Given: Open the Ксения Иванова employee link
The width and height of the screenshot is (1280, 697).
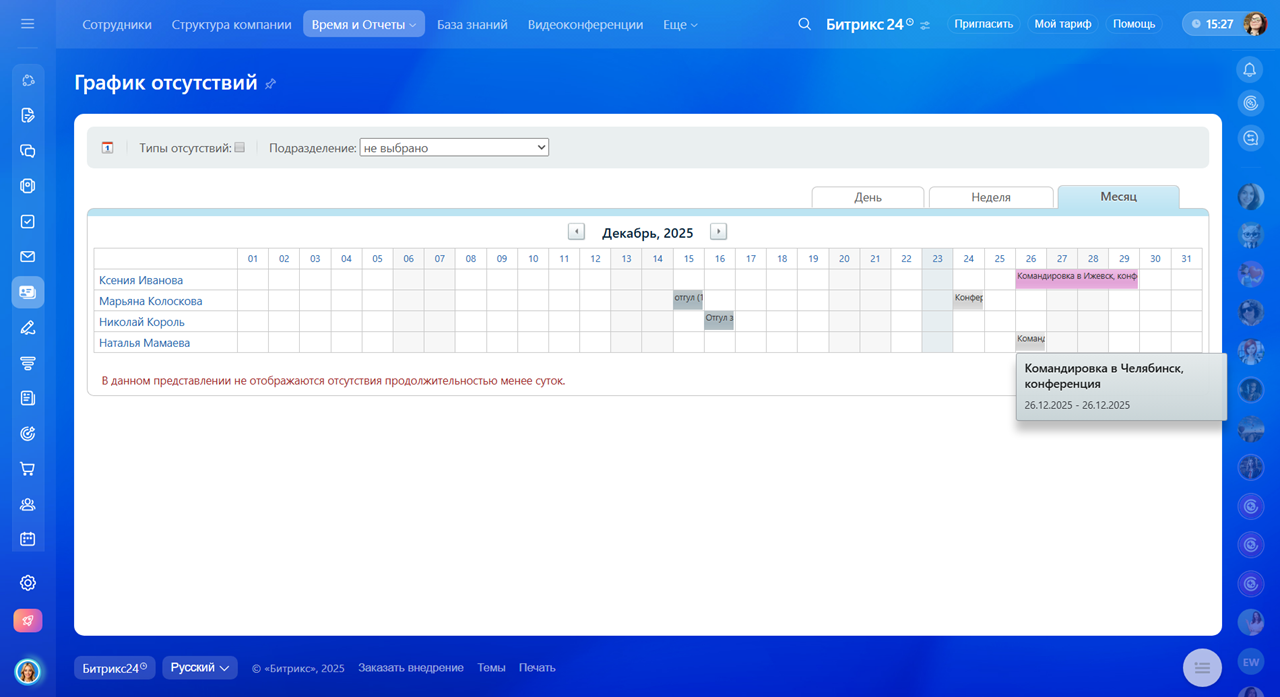Looking at the screenshot, I should pos(141,280).
